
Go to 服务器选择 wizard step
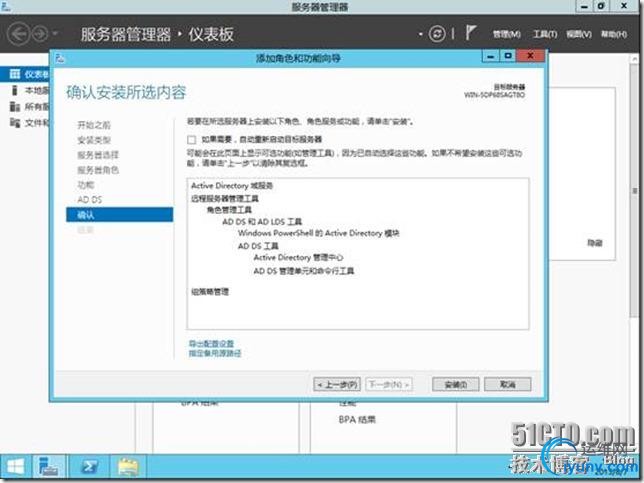tap(98, 155)
